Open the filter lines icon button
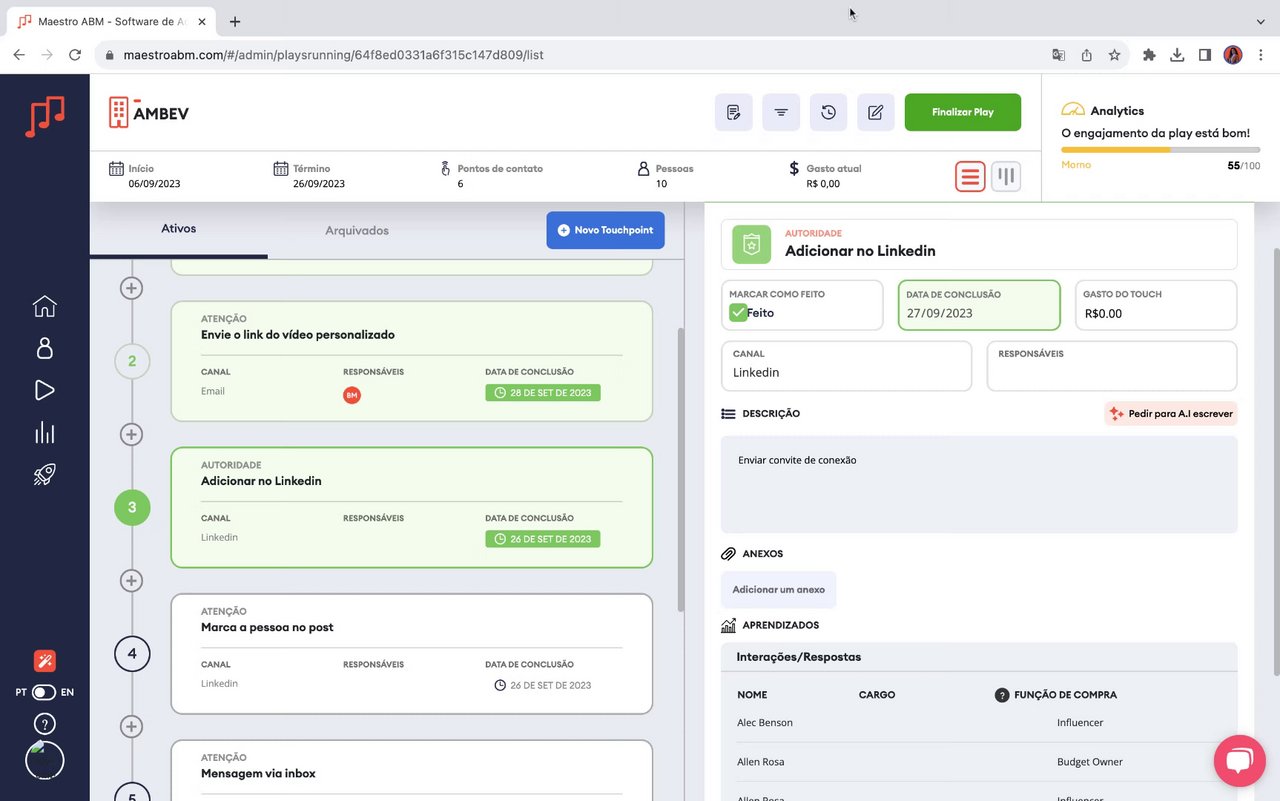 point(781,112)
